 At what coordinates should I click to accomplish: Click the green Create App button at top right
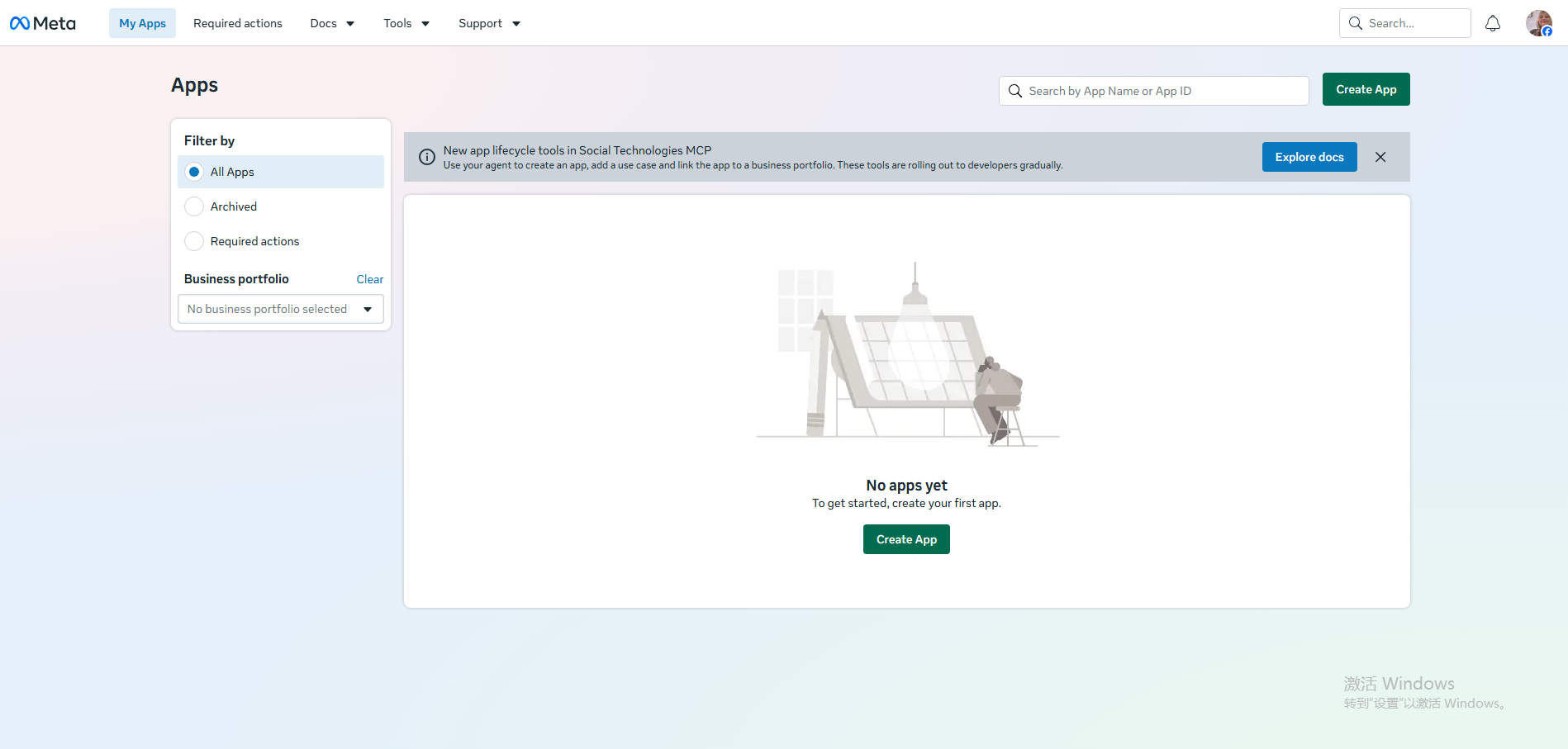pyautogui.click(x=1366, y=89)
